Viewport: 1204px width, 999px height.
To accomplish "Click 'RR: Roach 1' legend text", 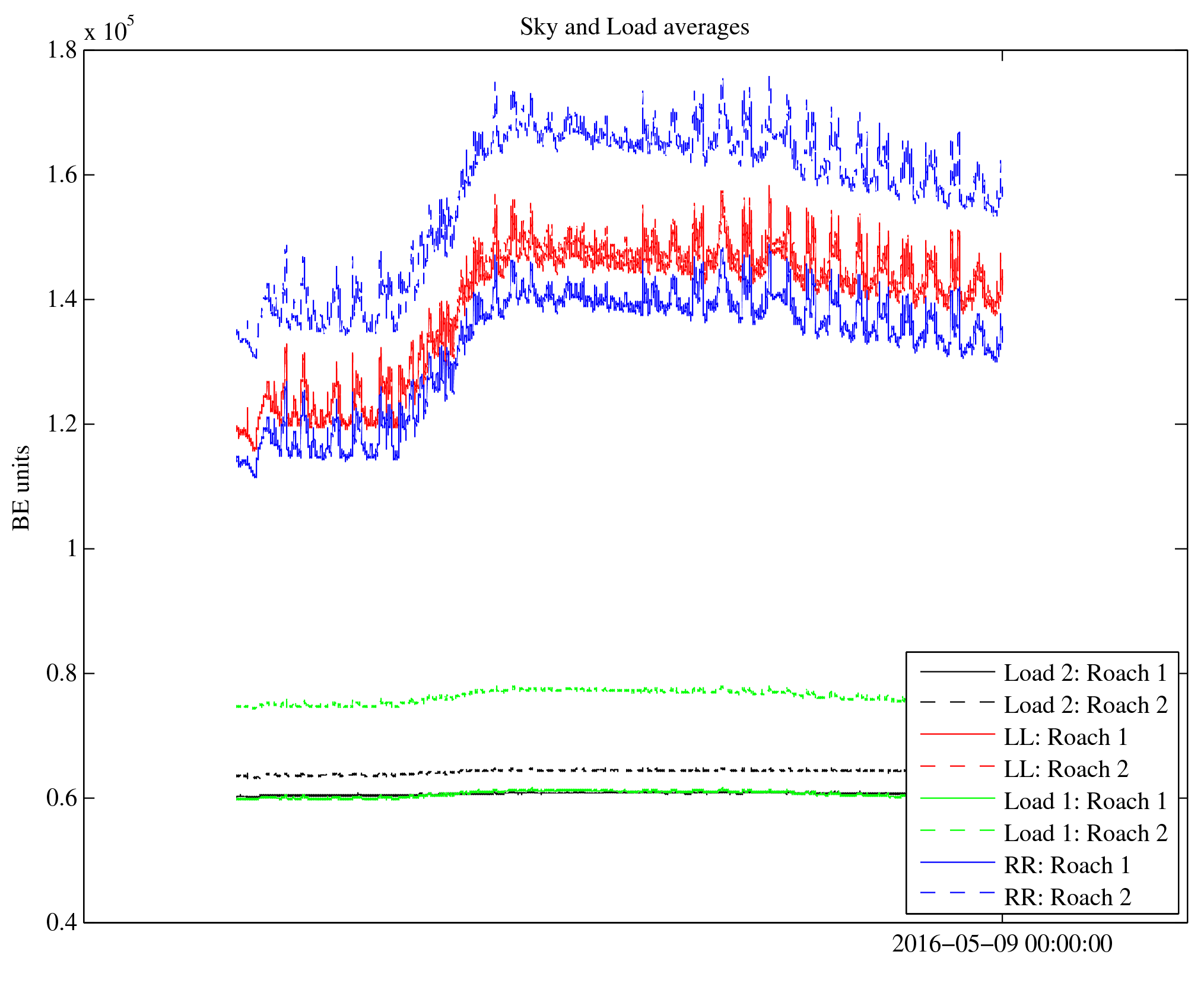I will click(x=1067, y=865).
